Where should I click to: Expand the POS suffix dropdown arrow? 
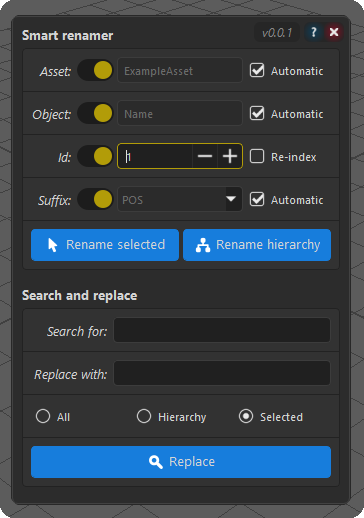pyautogui.click(x=233, y=199)
